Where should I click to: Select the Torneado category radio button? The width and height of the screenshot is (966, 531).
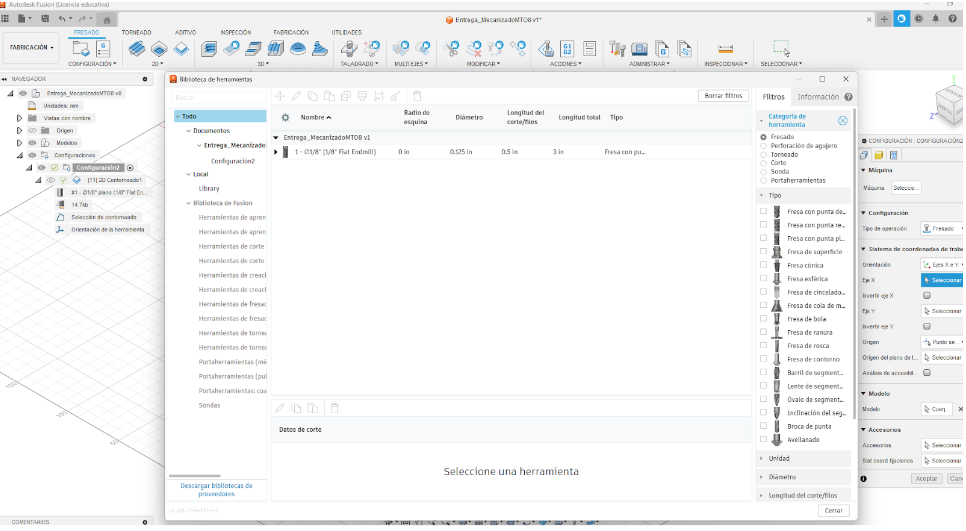click(764, 155)
